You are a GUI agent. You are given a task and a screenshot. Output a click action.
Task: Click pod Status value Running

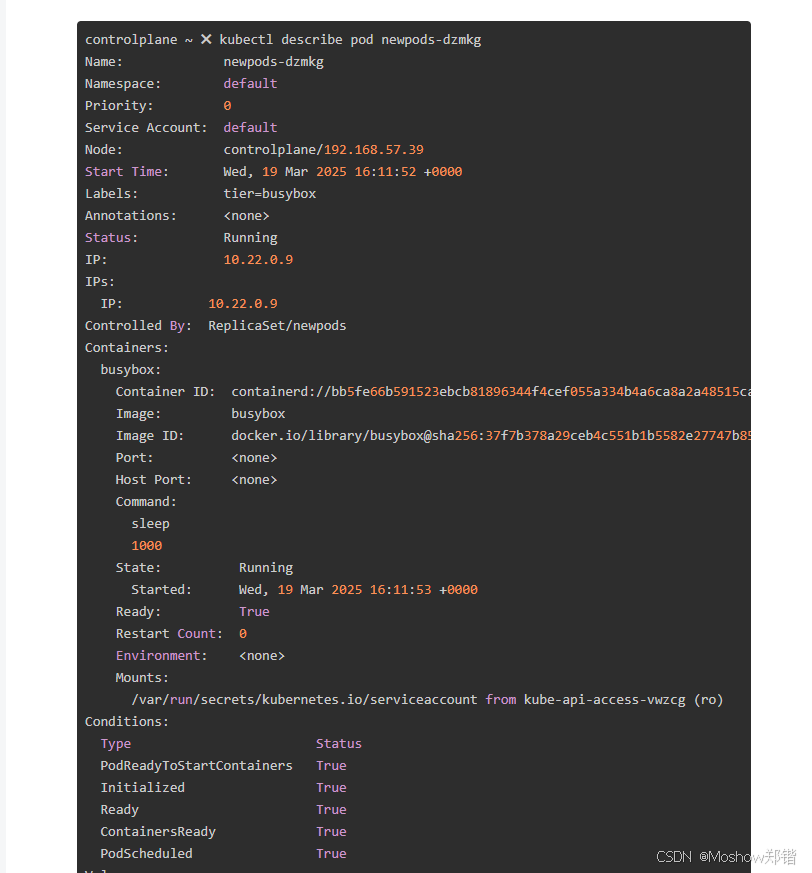point(250,238)
